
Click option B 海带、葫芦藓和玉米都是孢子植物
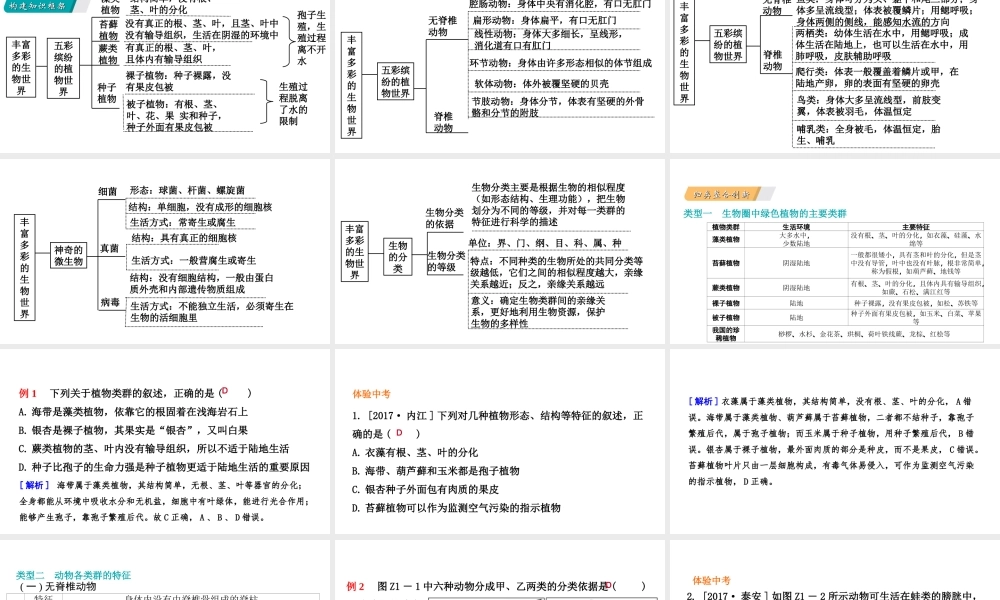pos(436,471)
